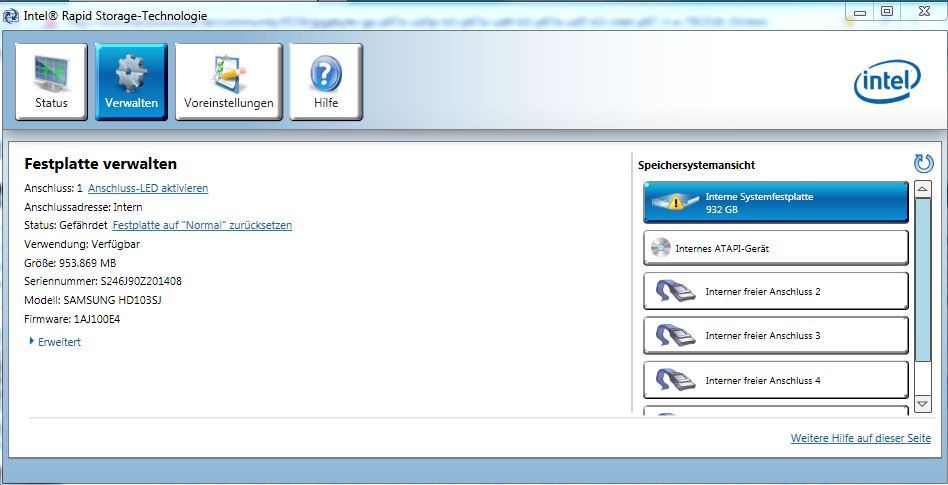Click the model text SAMSUNG HD103SJ
Viewport: 948px width, 485px height.
pos(112,300)
